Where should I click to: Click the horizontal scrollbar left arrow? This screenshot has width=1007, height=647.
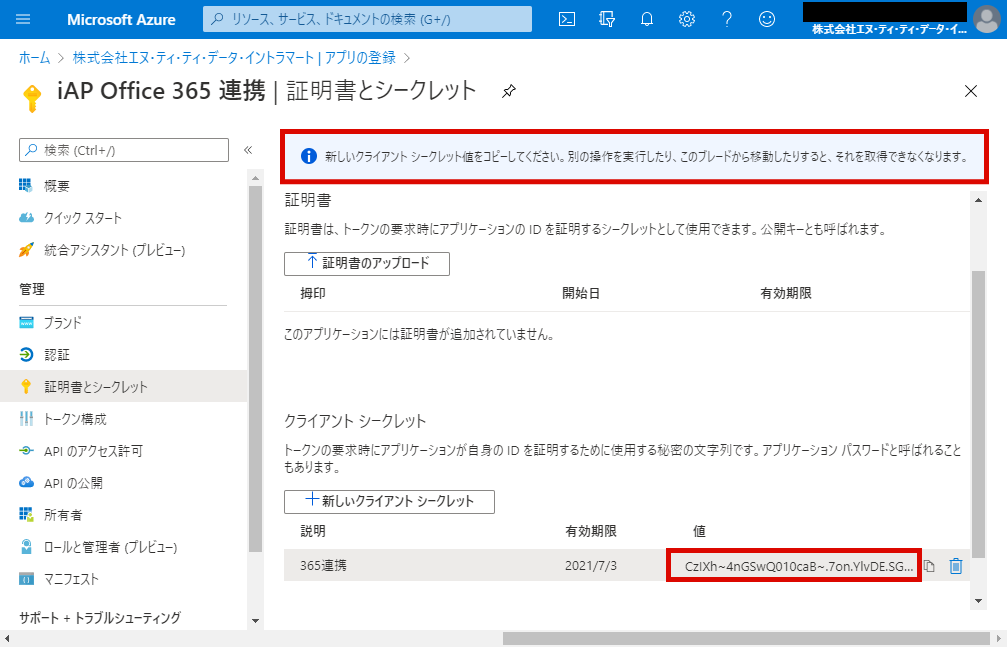[x=6, y=639]
